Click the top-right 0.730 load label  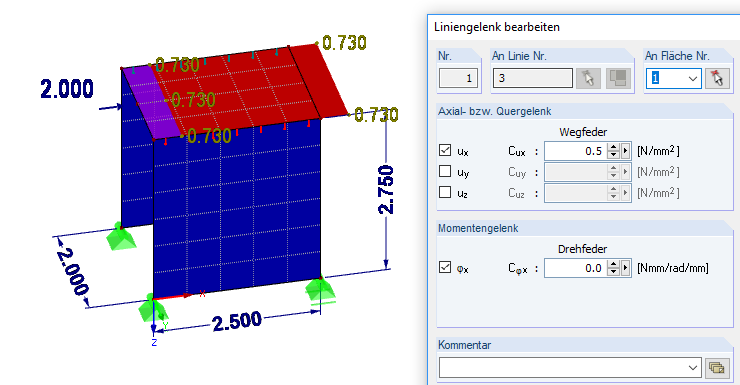pos(345,43)
